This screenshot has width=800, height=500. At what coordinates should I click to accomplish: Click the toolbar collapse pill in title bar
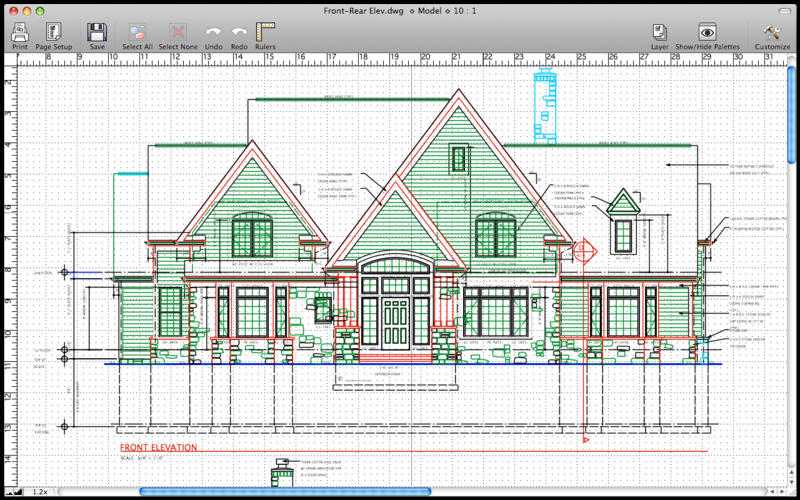(783, 11)
